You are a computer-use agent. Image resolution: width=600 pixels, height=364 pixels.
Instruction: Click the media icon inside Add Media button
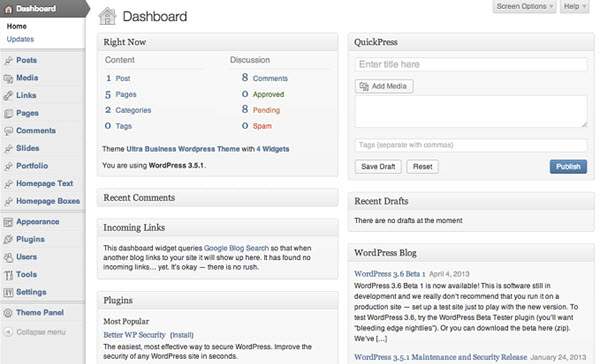click(364, 86)
